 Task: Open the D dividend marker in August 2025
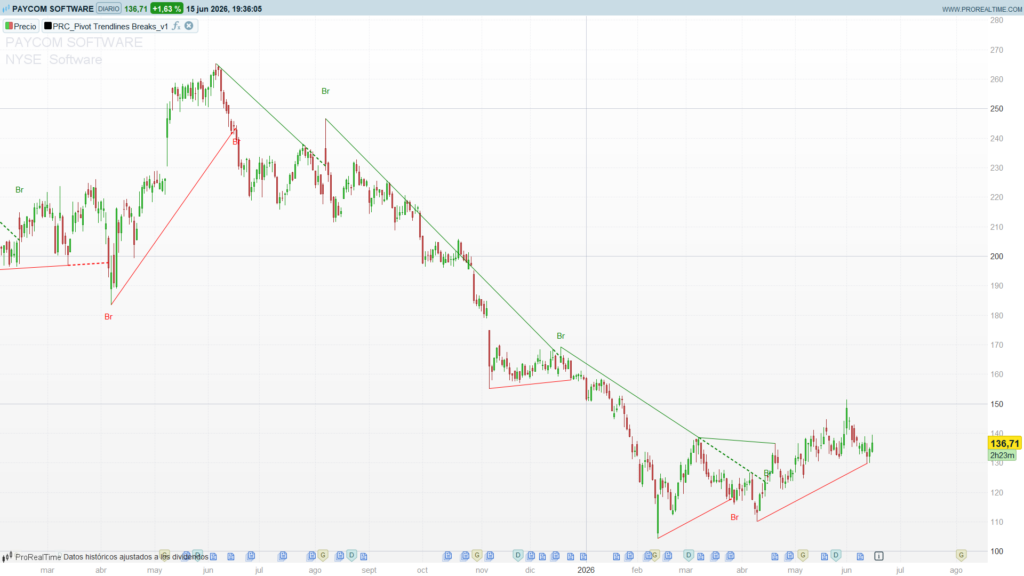pos(351,555)
